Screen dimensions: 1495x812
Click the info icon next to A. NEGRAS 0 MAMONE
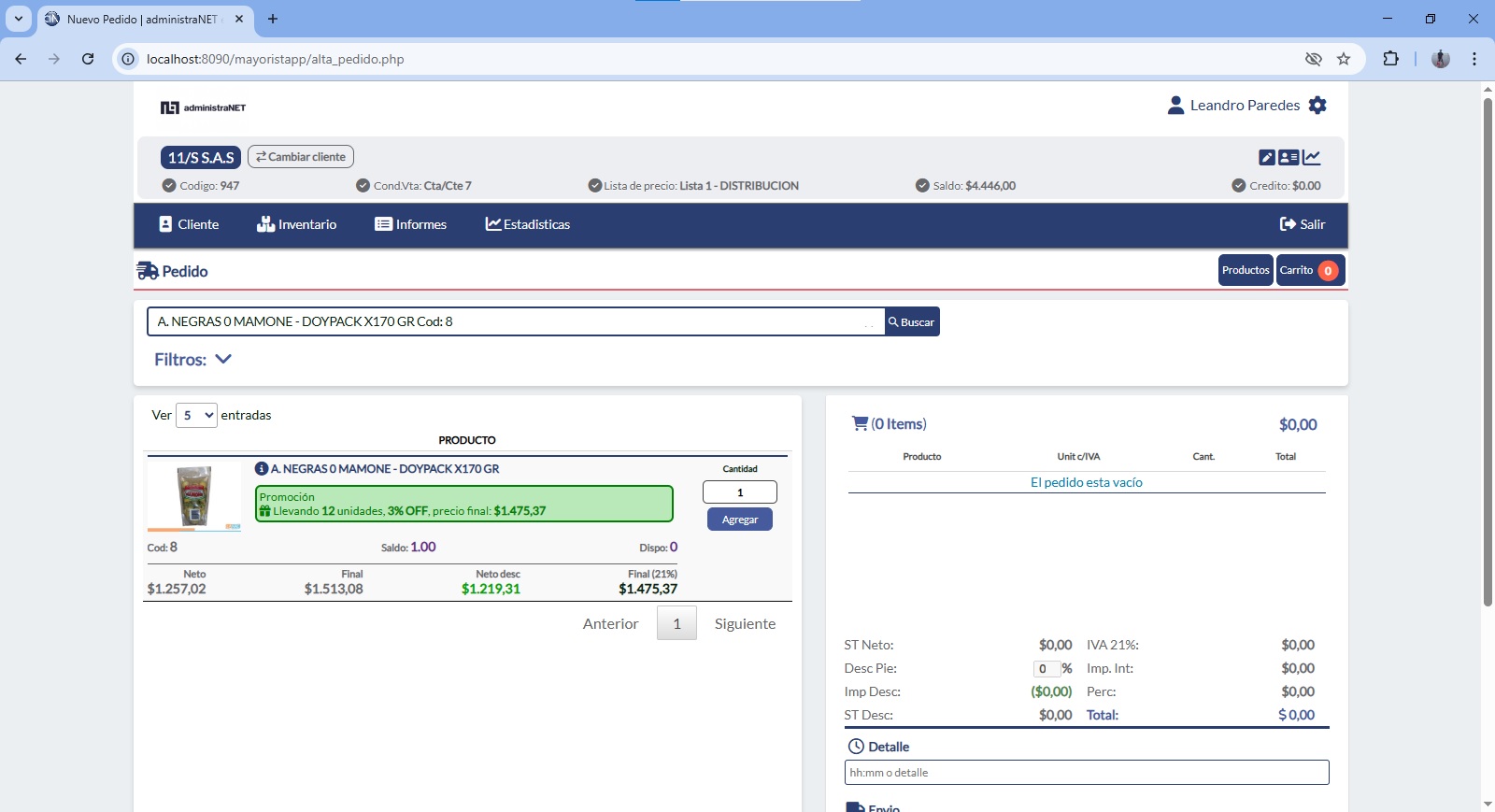262,468
